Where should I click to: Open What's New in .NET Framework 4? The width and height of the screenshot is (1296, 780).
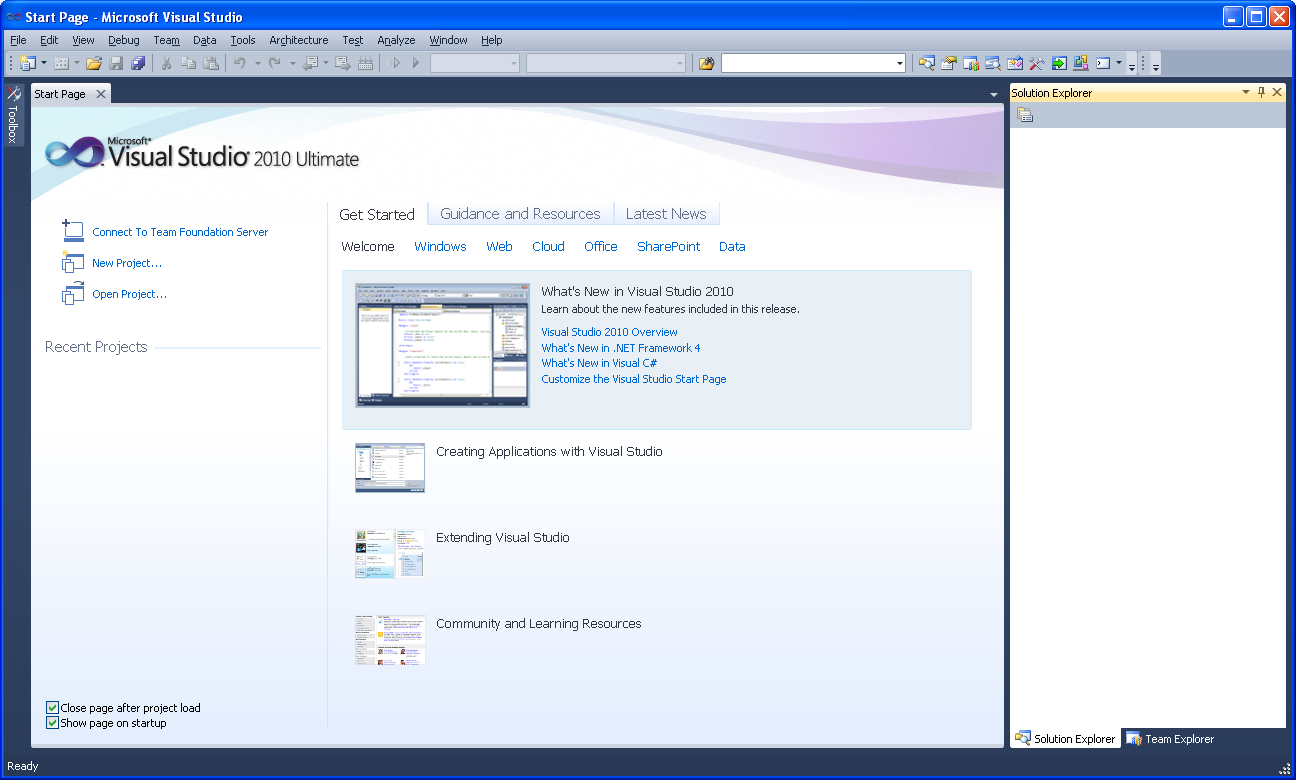point(621,348)
